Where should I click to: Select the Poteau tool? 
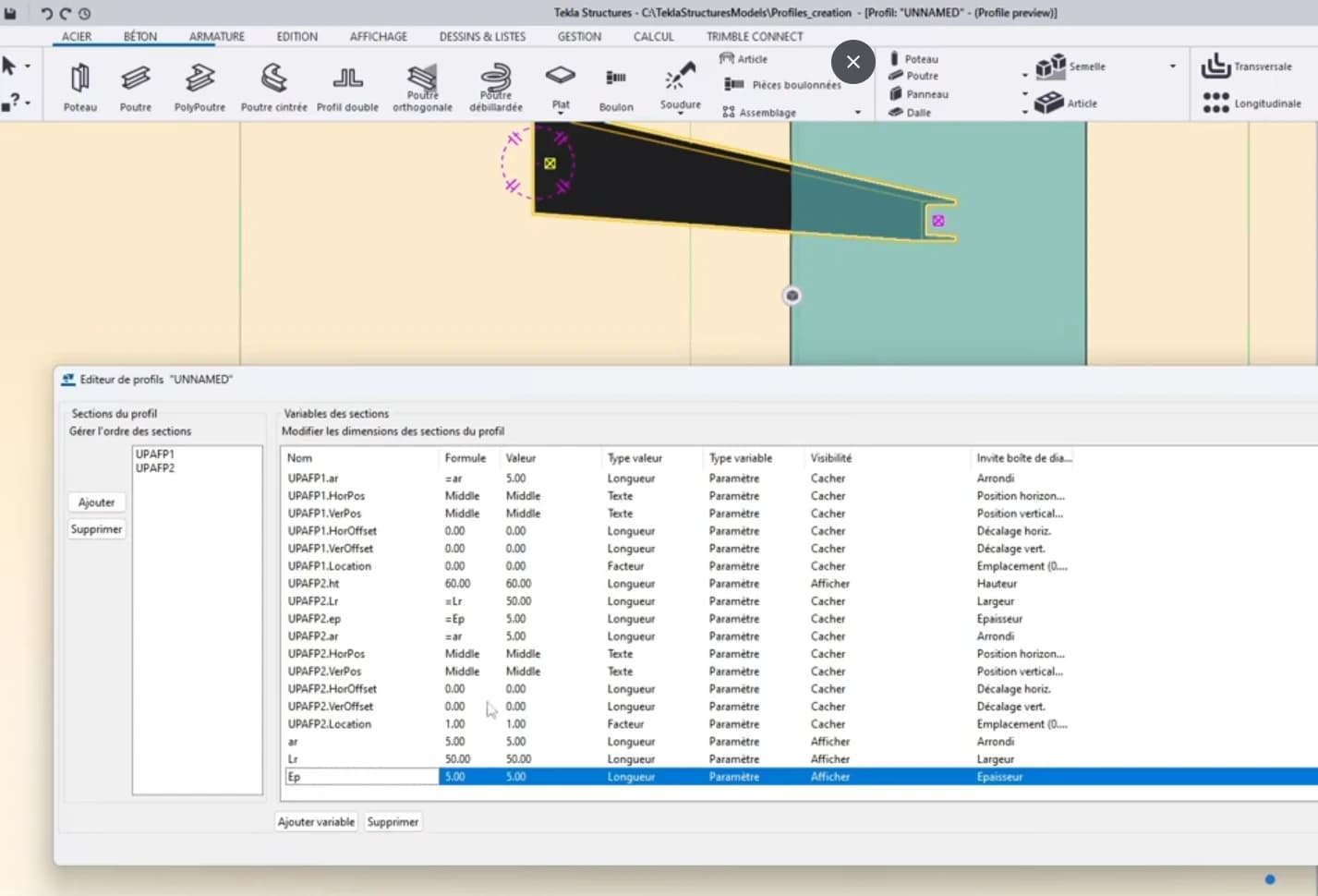tap(79, 83)
